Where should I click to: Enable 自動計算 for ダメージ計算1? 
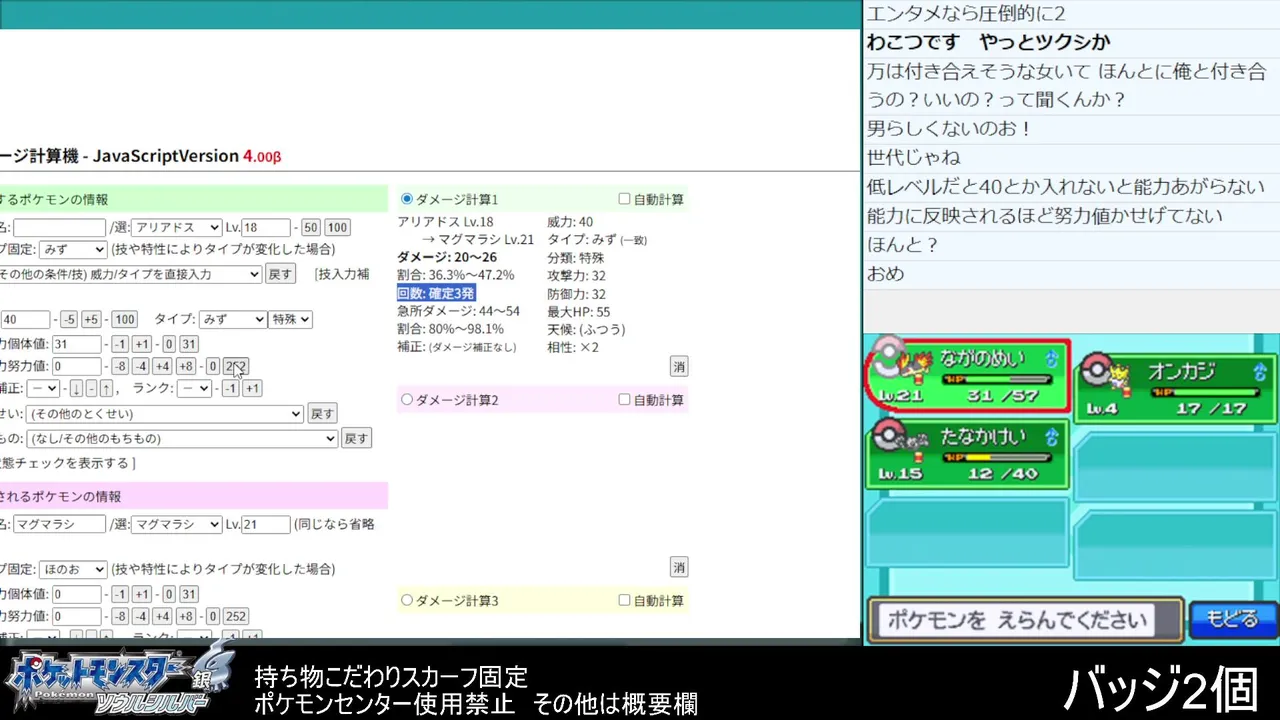point(624,199)
